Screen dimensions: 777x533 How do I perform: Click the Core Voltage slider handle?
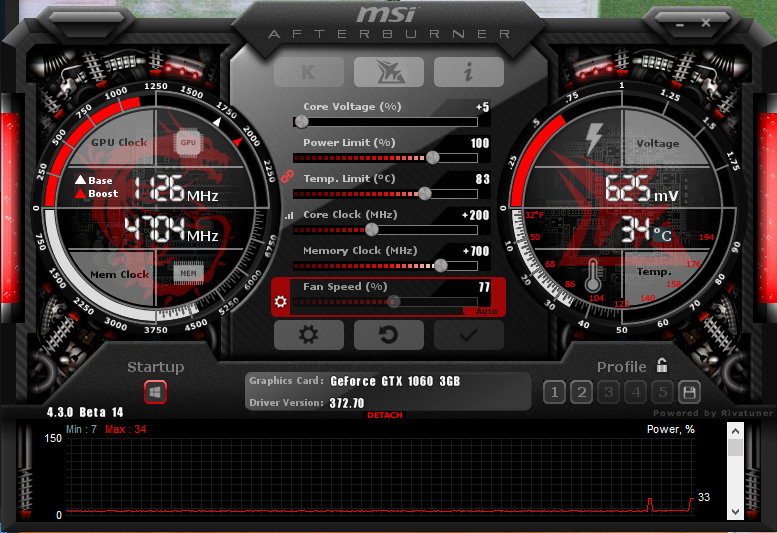301,121
